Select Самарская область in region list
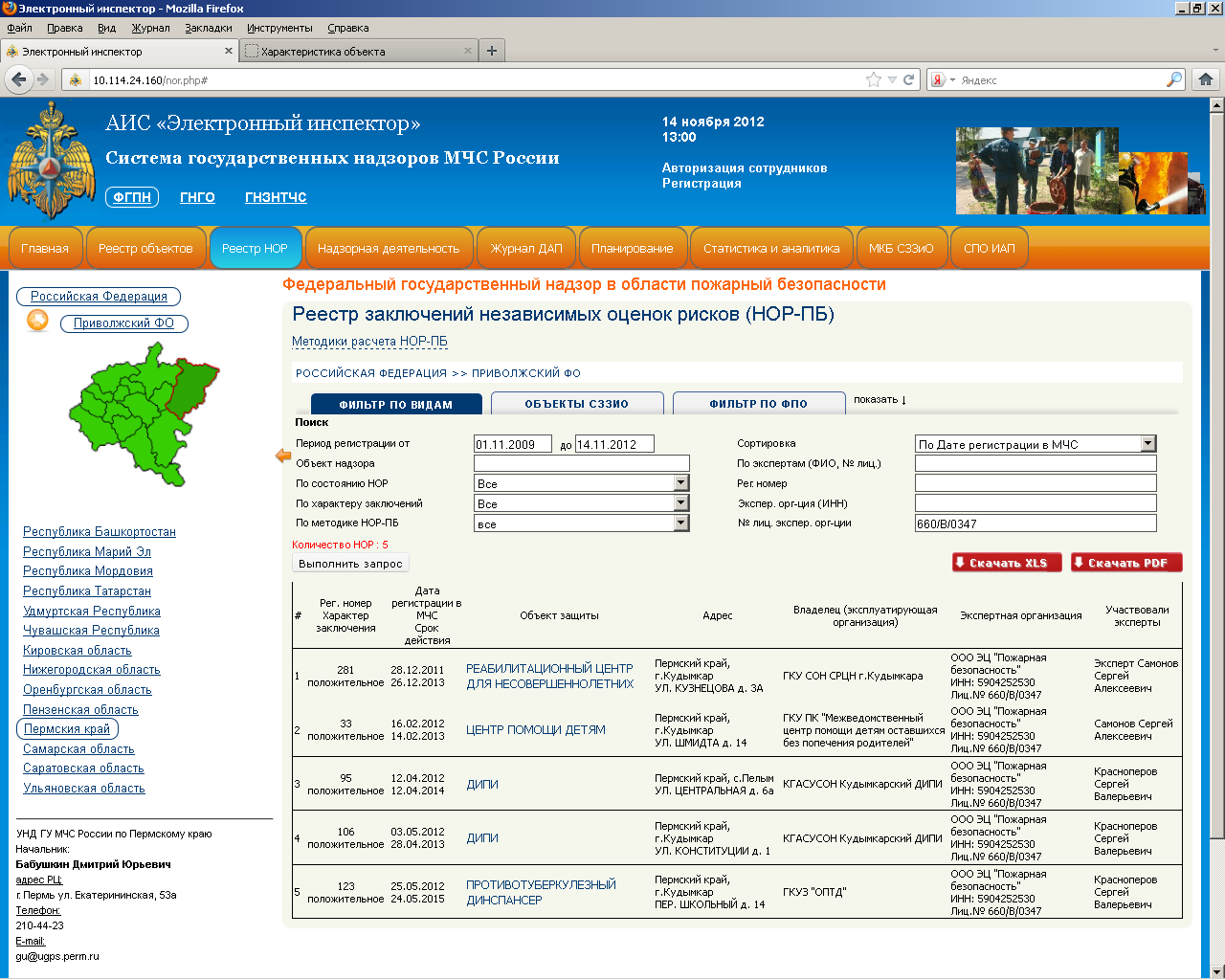 [x=78, y=749]
